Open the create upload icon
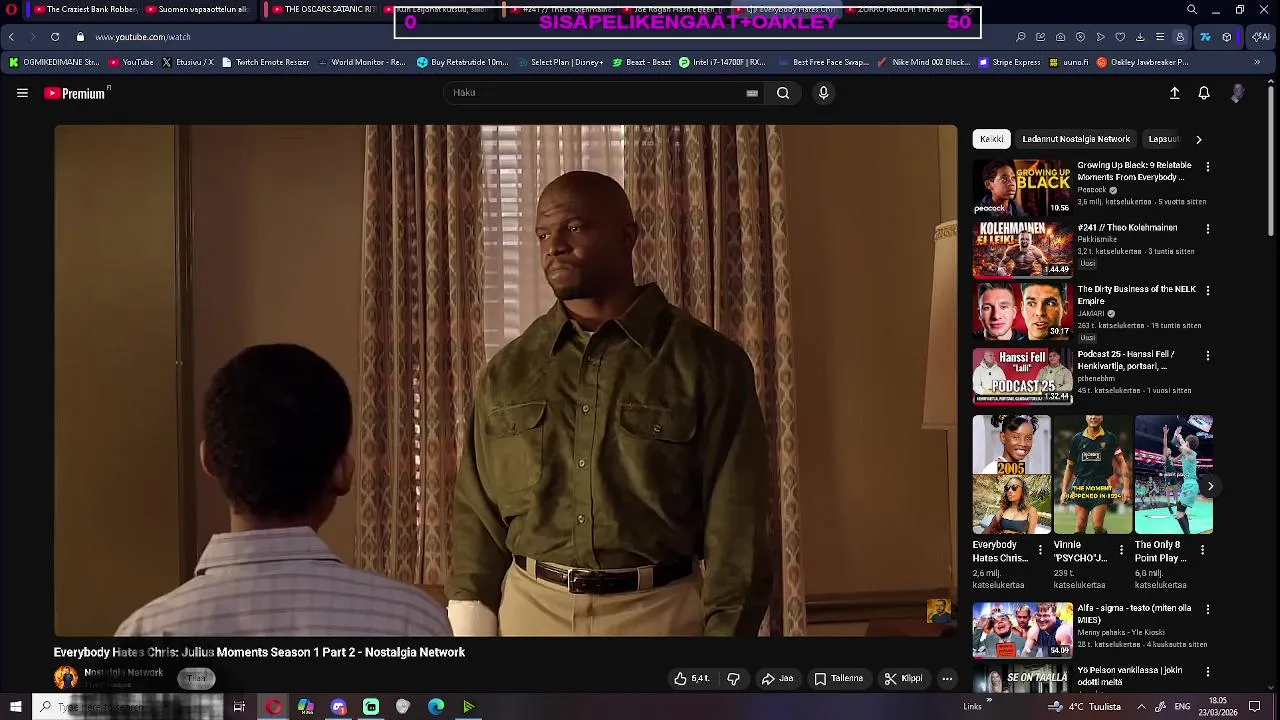 pyautogui.click(x=1175, y=93)
